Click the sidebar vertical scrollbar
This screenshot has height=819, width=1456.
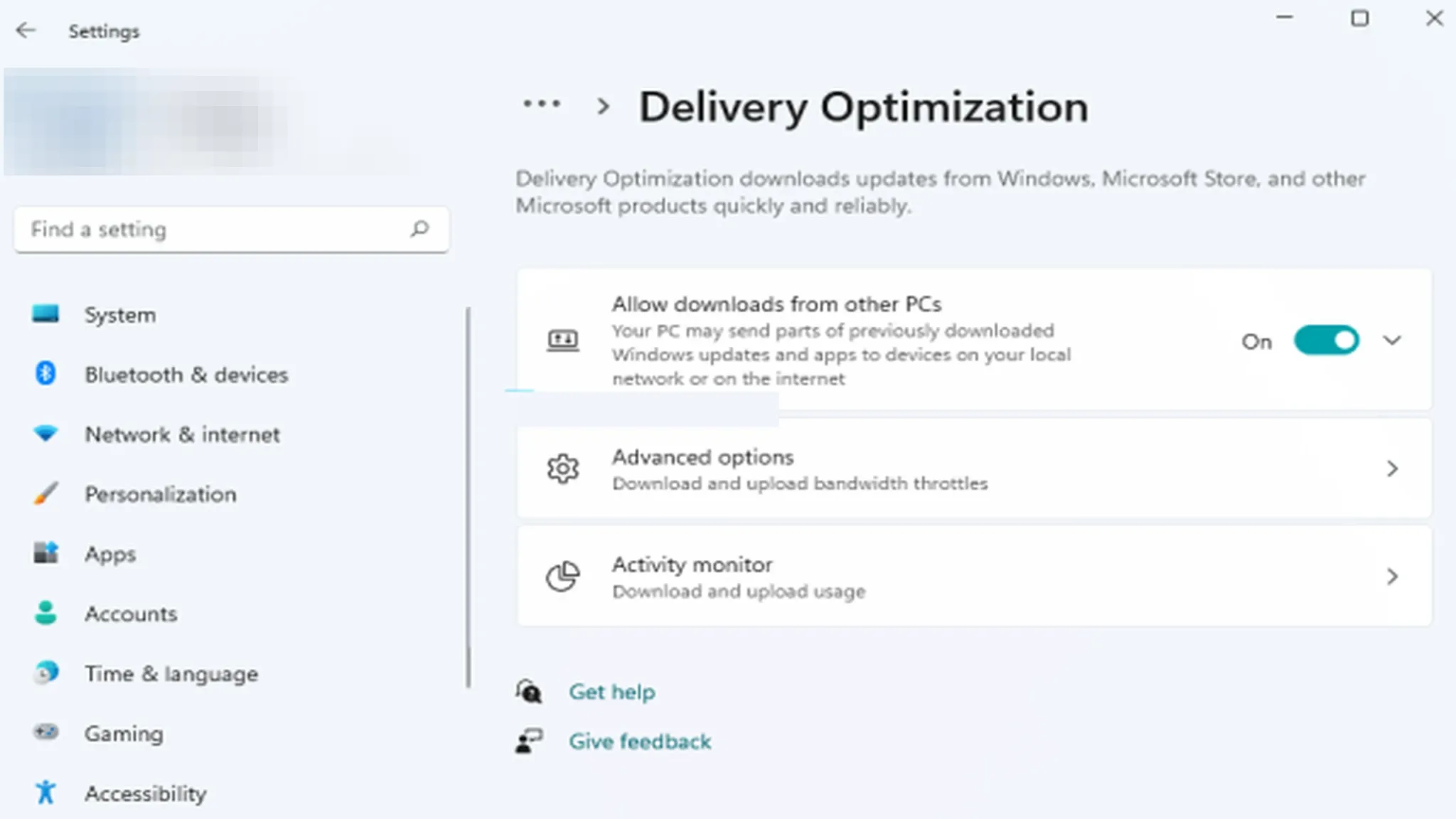(469, 498)
